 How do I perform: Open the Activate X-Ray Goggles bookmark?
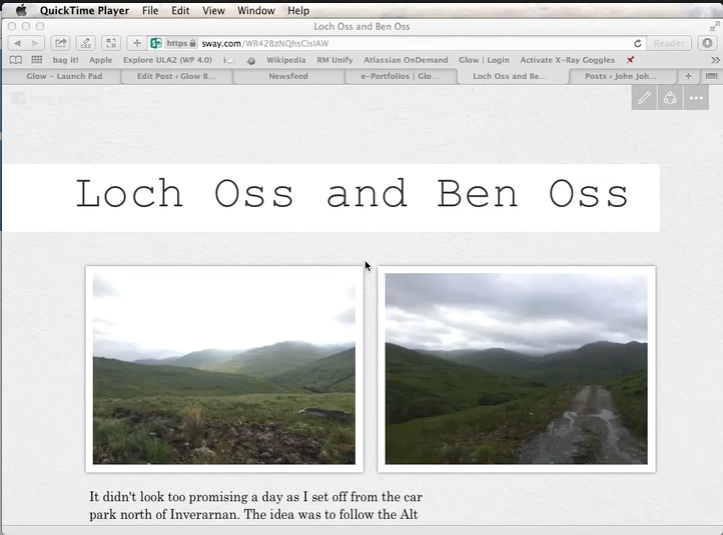[x=569, y=60]
